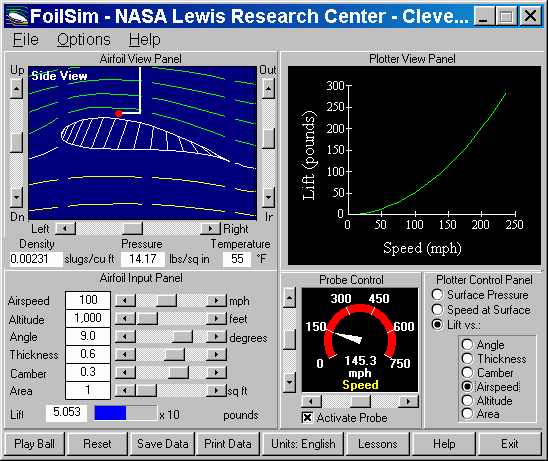This screenshot has width=548, height=461.
Task: Decrease Angle with its left arrow
Action: click(125, 337)
